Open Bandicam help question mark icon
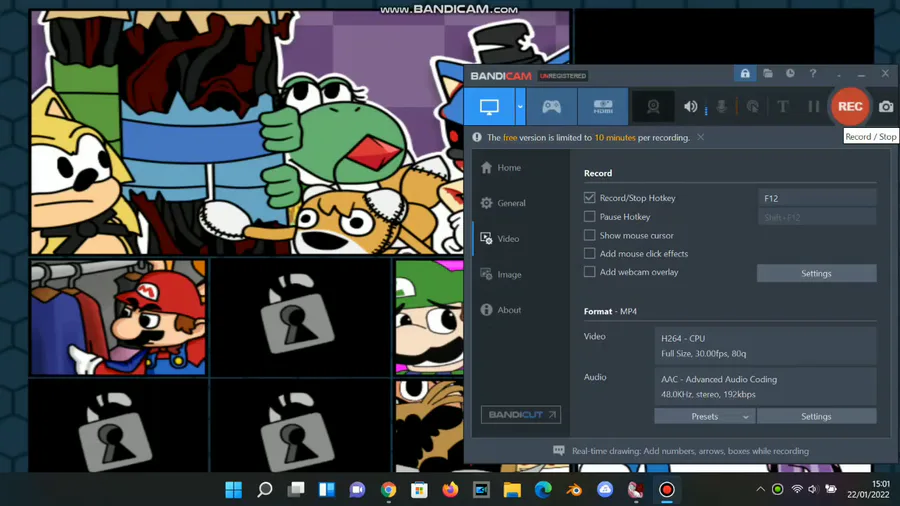Image resolution: width=900 pixels, height=506 pixels. (x=813, y=73)
